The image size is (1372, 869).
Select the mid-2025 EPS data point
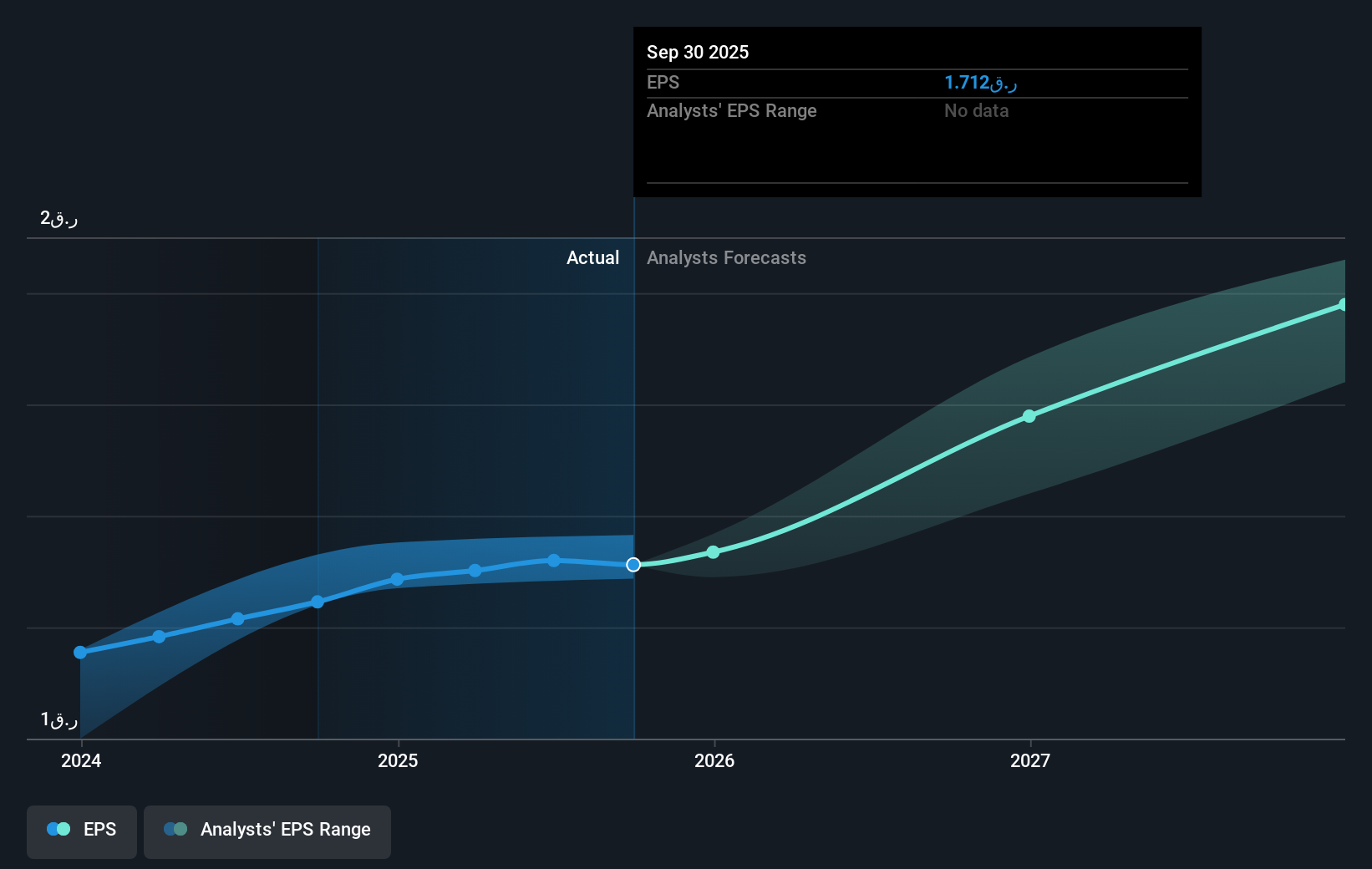click(475, 571)
